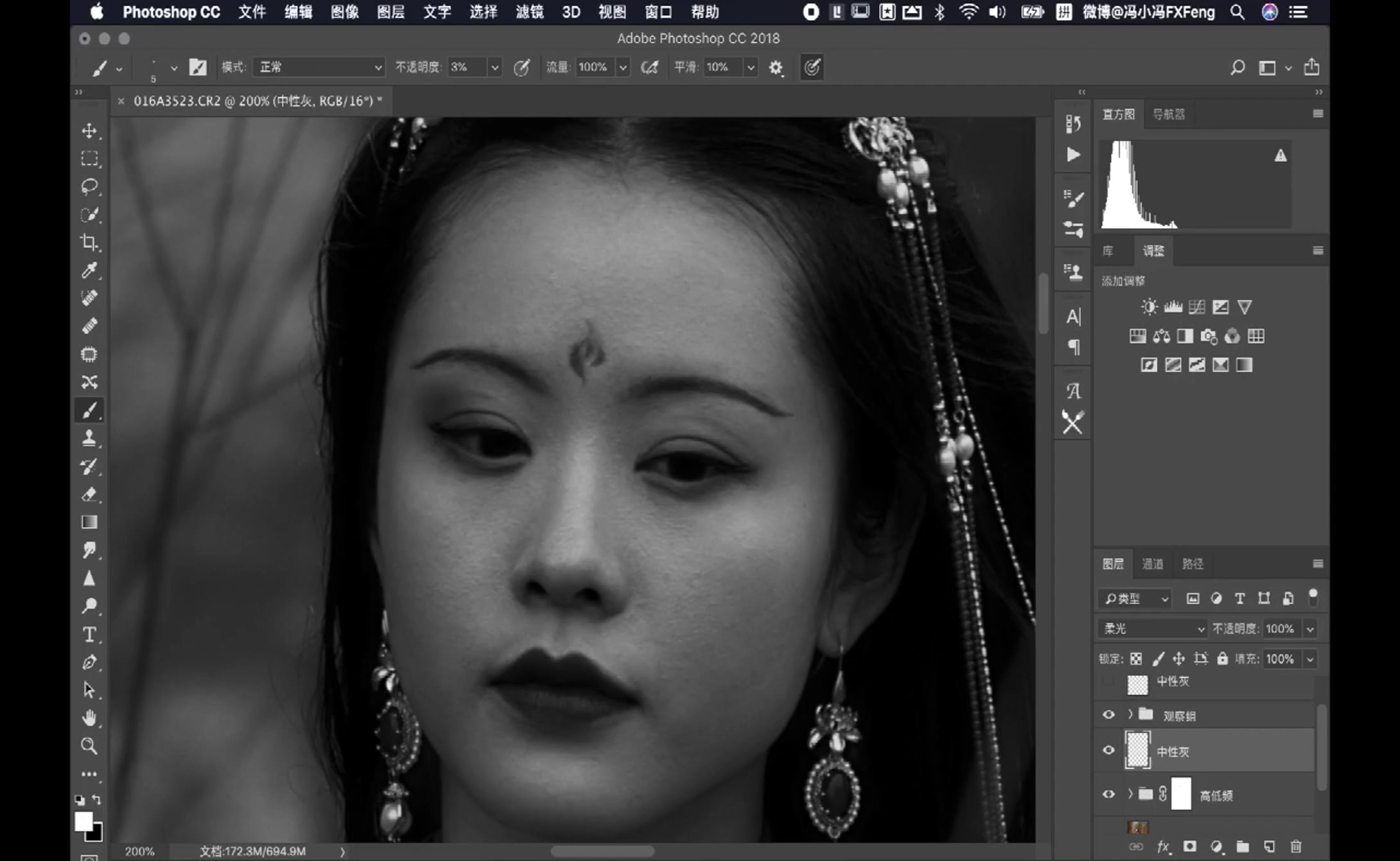Open the layer styles fx menu
Image resolution: width=1400 pixels, height=861 pixels.
1162,847
